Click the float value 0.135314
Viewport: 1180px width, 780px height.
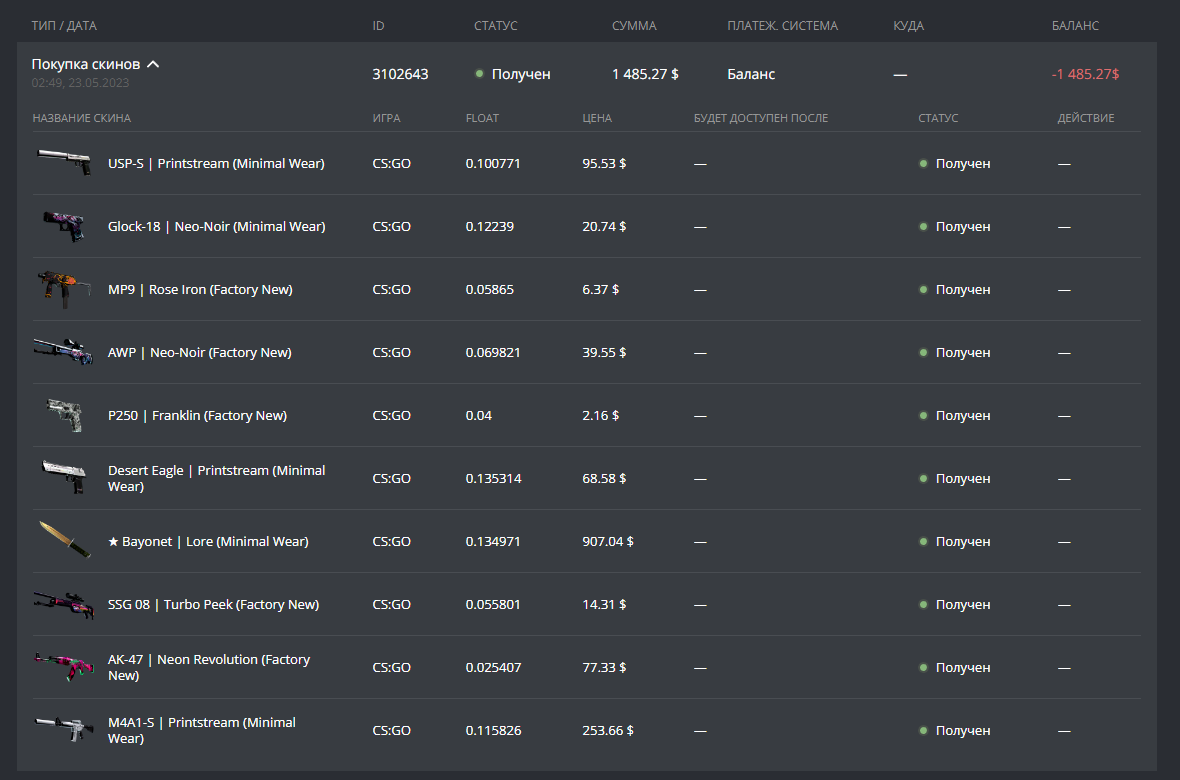click(494, 479)
